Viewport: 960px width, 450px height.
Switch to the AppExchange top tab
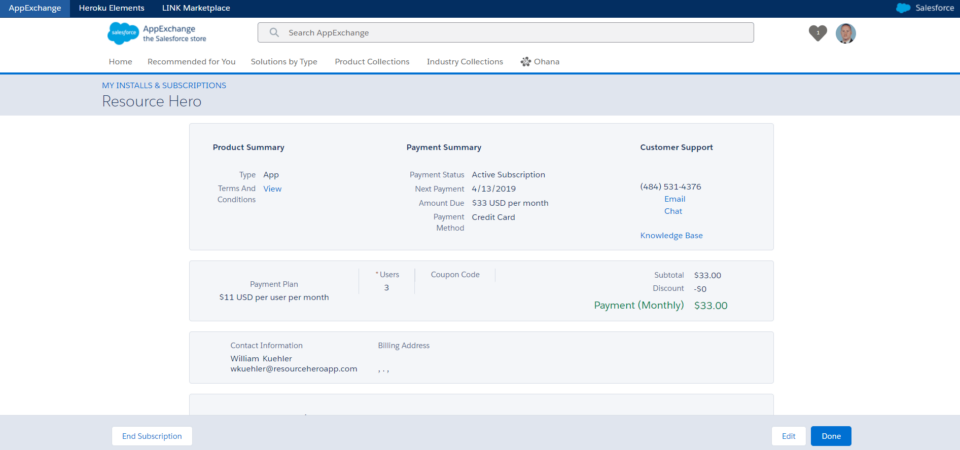[x=35, y=8]
